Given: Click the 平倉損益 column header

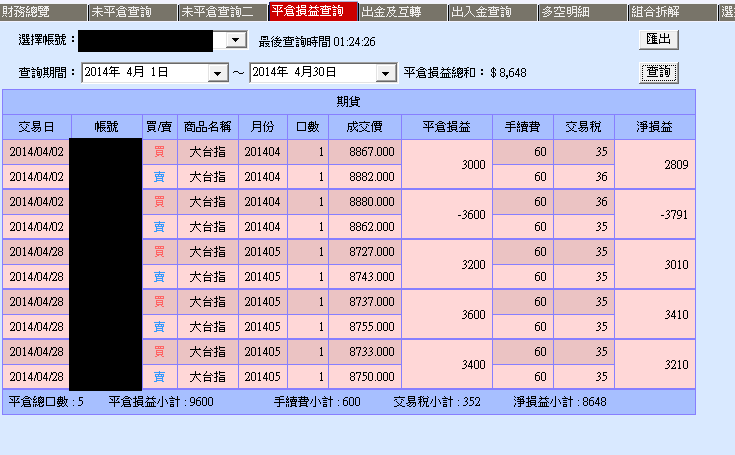Looking at the screenshot, I should pyautogui.click(x=447, y=127).
